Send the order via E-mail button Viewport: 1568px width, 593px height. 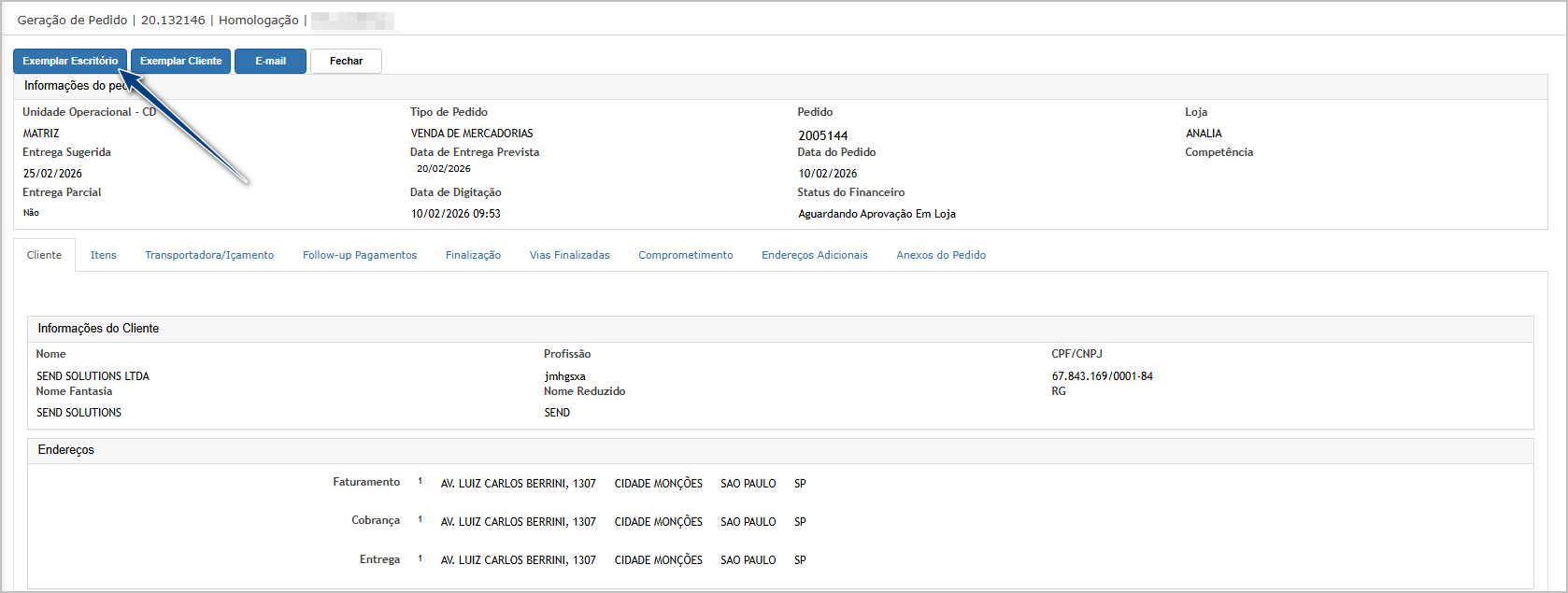pyautogui.click(x=270, y=62)
